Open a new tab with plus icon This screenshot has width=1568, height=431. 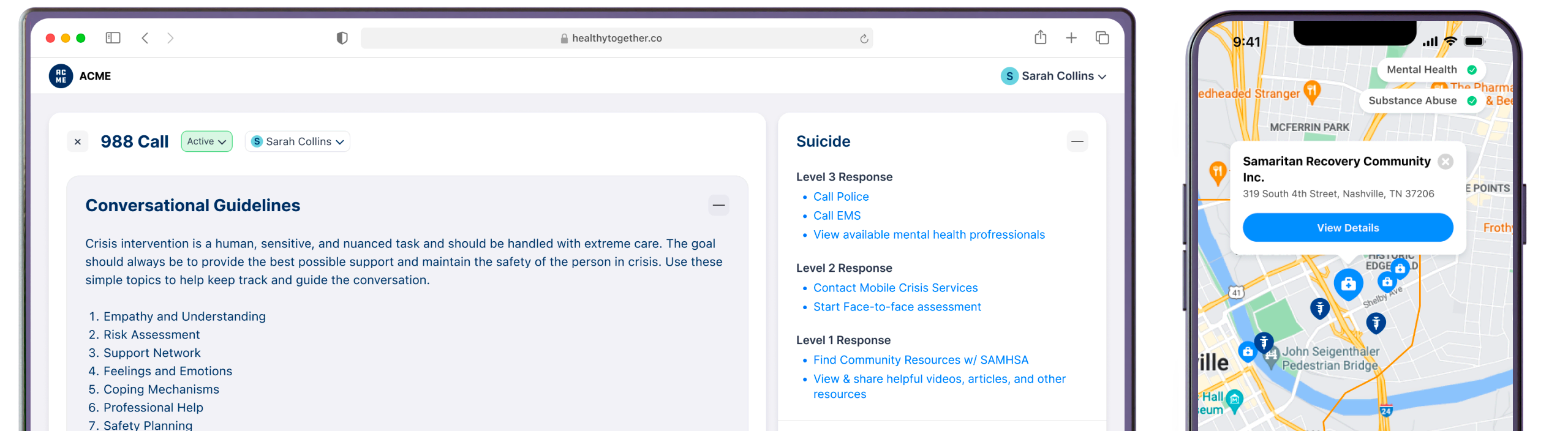coord(1071,38)
